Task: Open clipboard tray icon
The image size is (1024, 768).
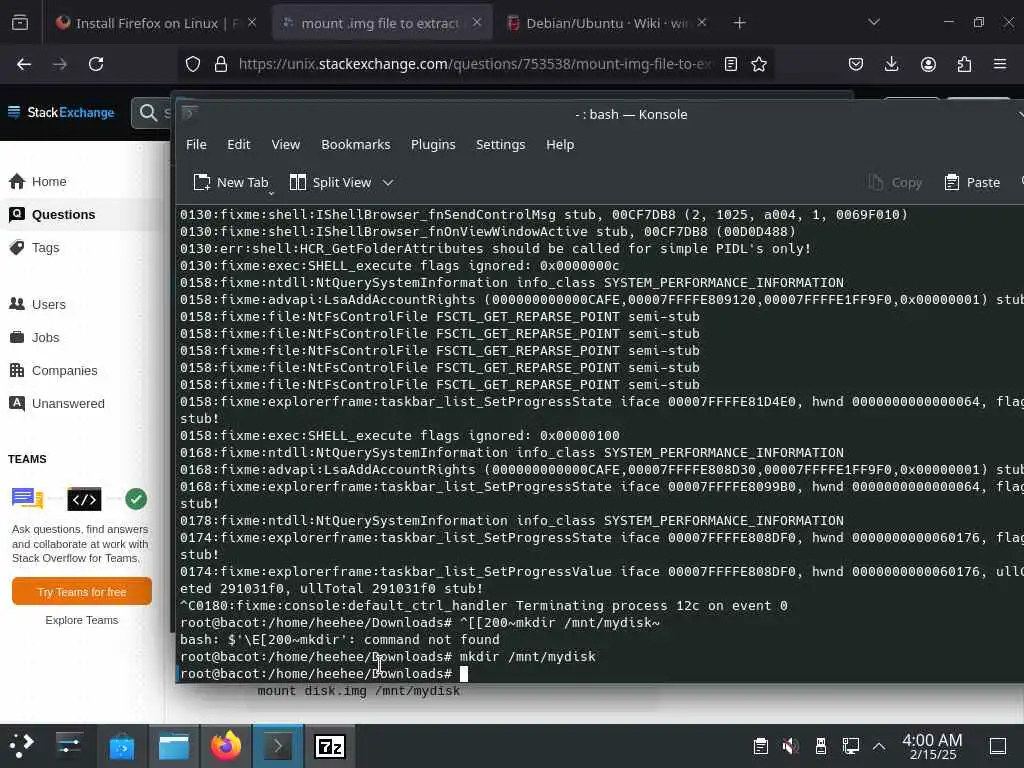Action: (x=760, y=746)
